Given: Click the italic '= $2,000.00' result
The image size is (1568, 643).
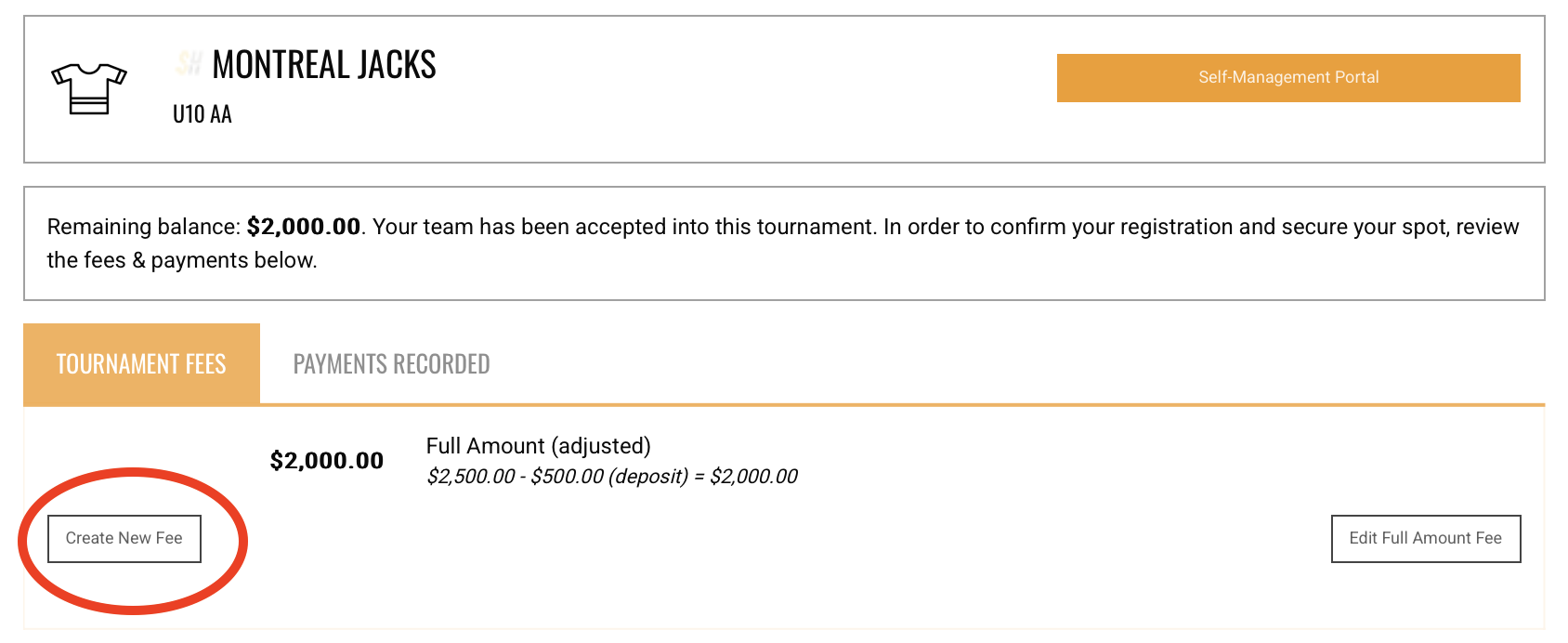Looking at the screenshot, I should point(746,477).
